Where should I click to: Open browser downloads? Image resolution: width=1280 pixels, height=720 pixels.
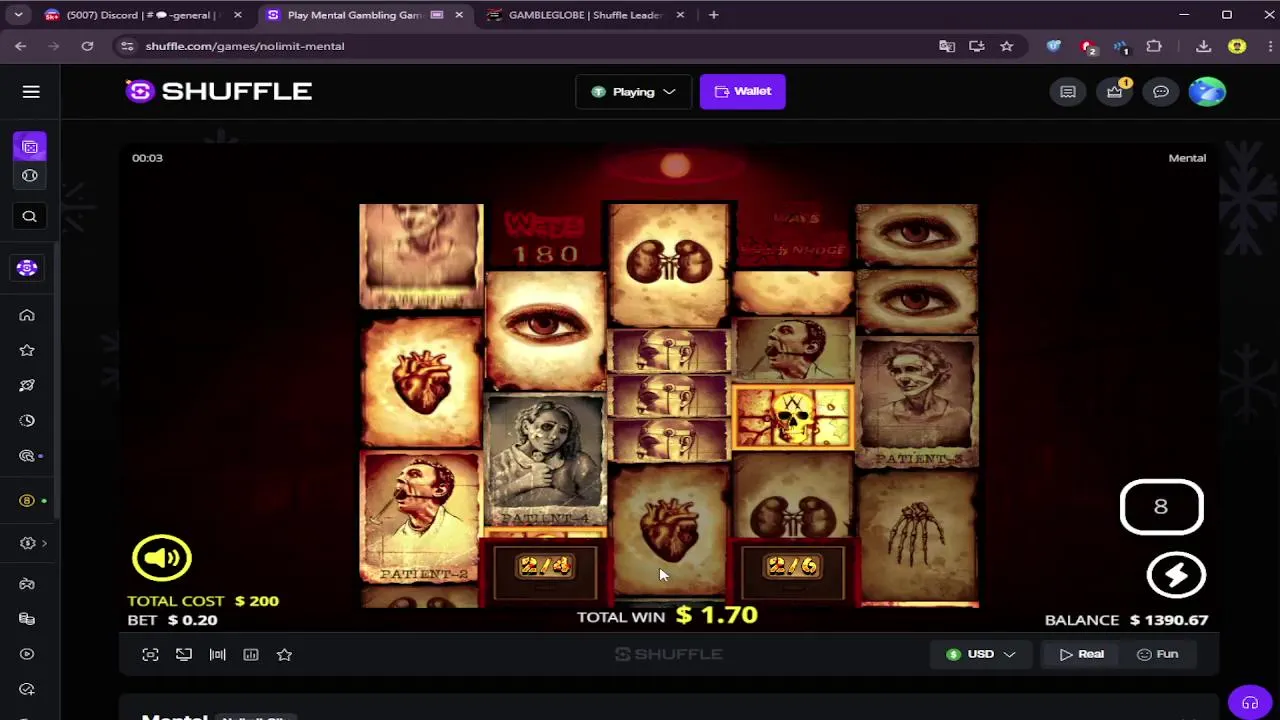point(1204,46)
